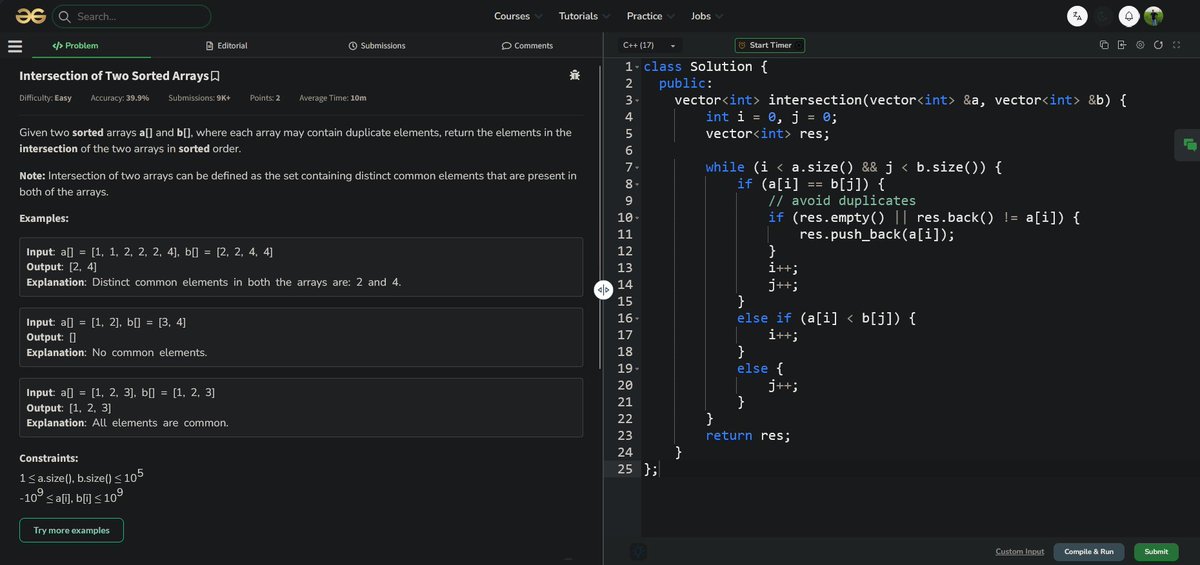Open the Custom Input link
The width and height of the screenshot is (1200, 565).
(x=1020, y=552)
